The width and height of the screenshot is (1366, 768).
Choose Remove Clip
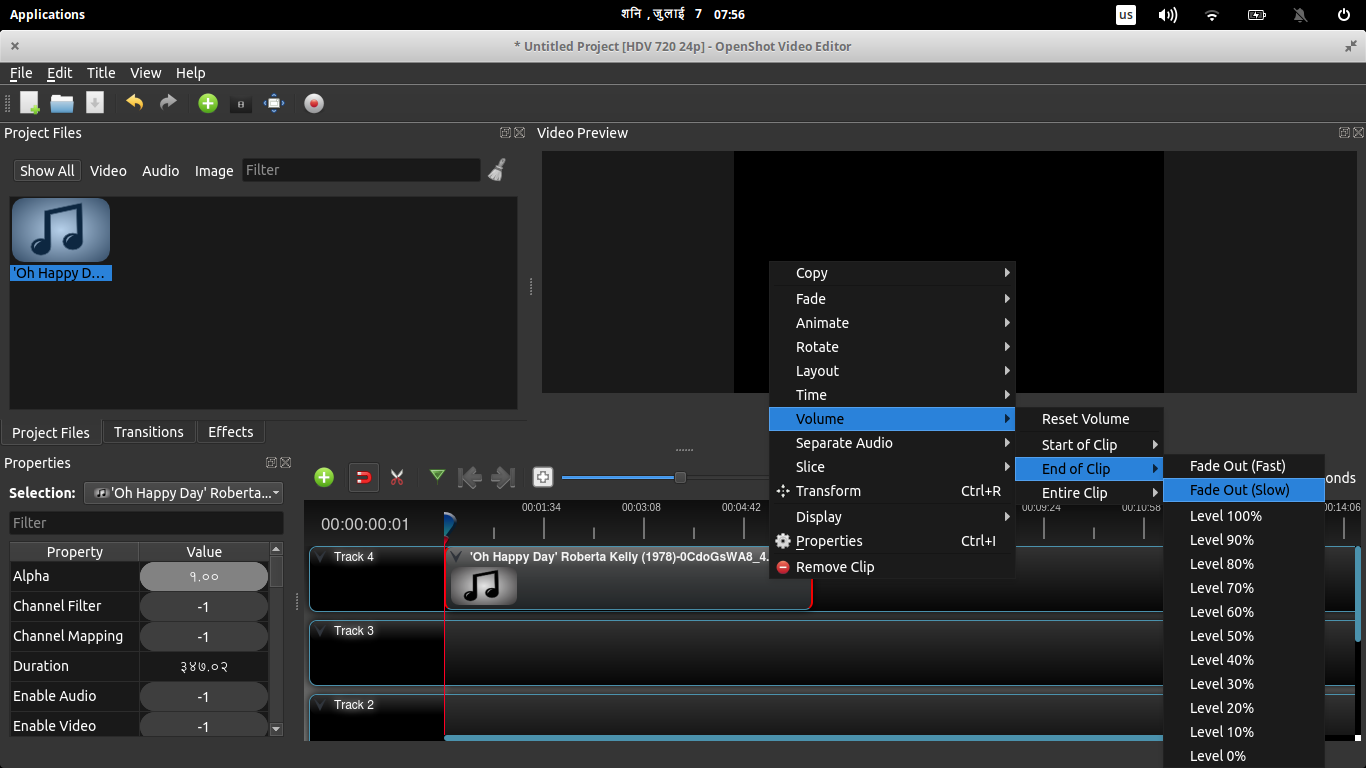892,567
